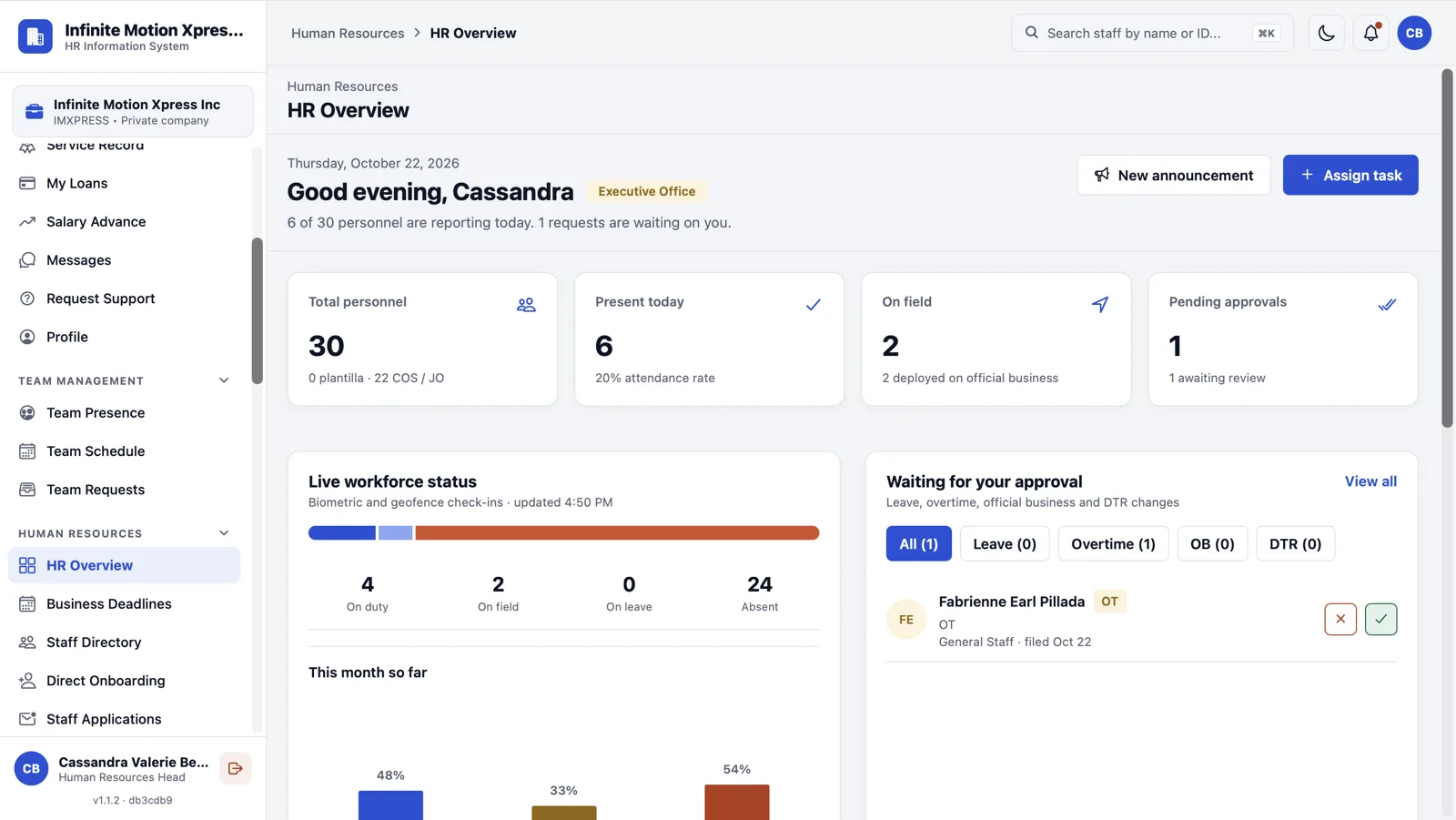
Task: Click the Pending approvals double-check icon
Action: (x=1387, y=305)
